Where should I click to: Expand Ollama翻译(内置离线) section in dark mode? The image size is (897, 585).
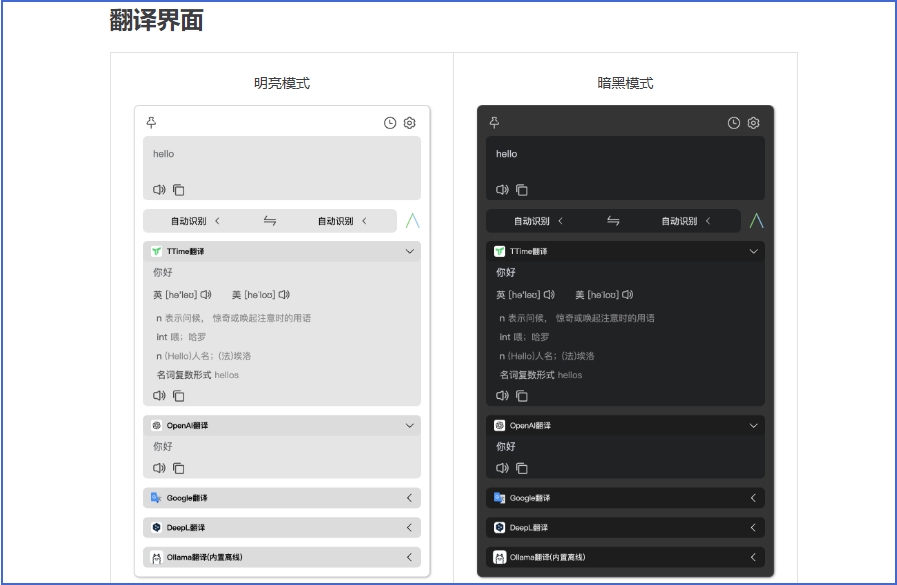tap(753, 557)
